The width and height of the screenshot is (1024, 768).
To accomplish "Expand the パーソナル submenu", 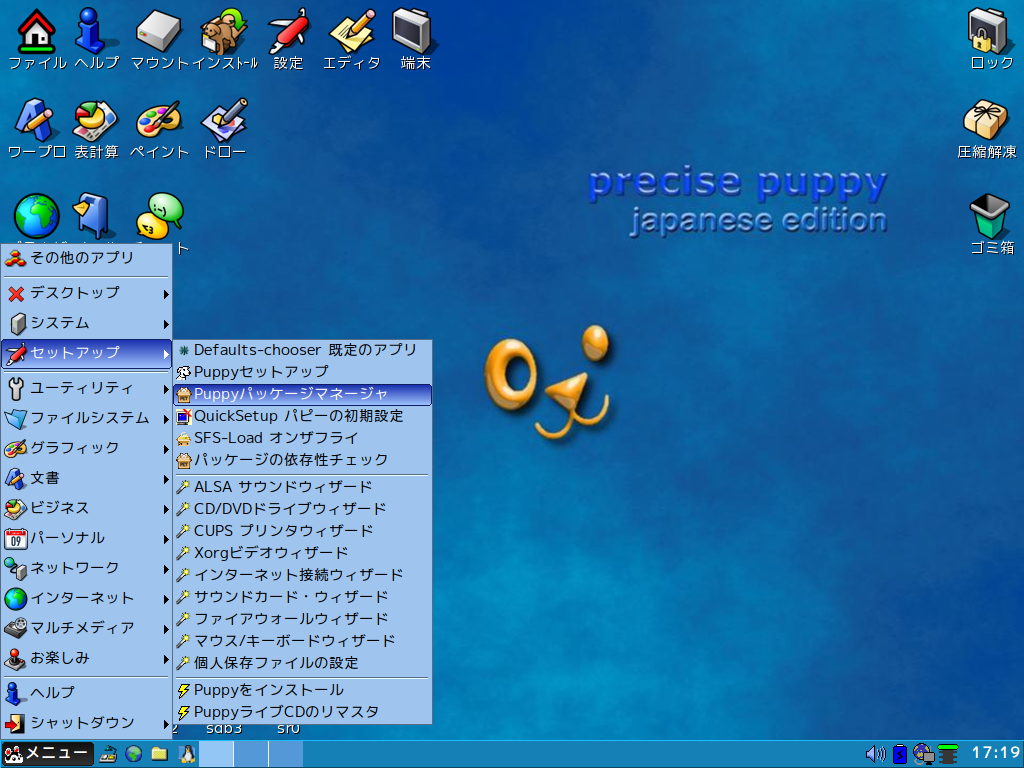I will tap(86, 539).
